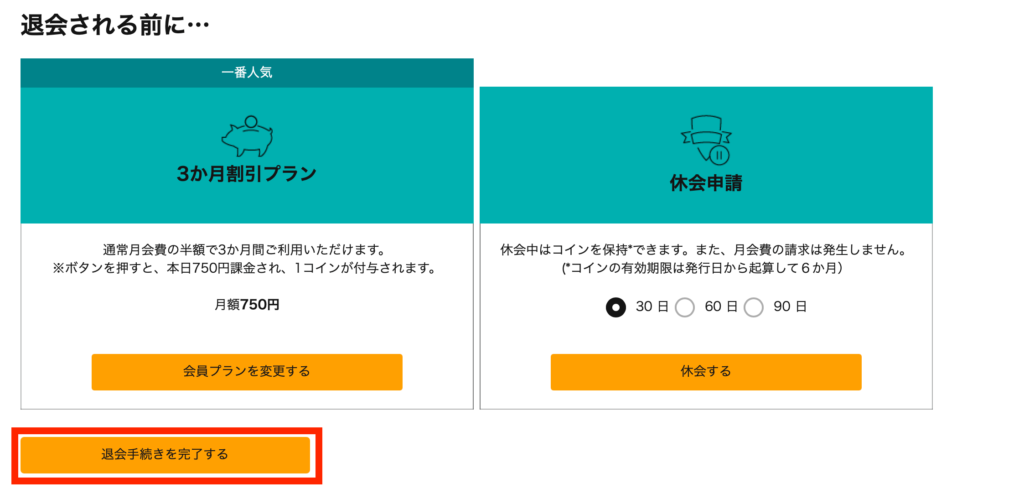Click the 休会申請 heading
Screen dimensions: 1024x499
pyautogui.click(x=706, y=184)
